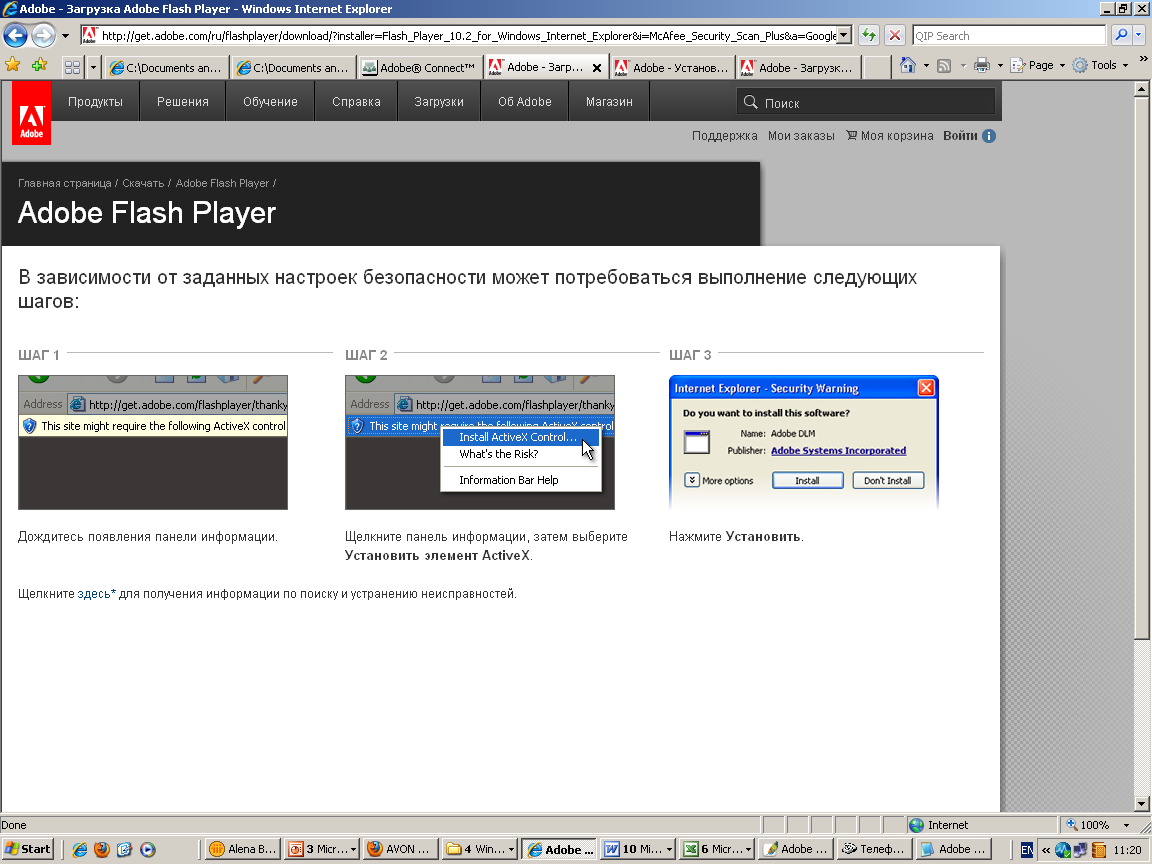The width and height of the screenshot is (1152, 864).
Task: Click the Моя корзина cart link
Action: point(890,135)
